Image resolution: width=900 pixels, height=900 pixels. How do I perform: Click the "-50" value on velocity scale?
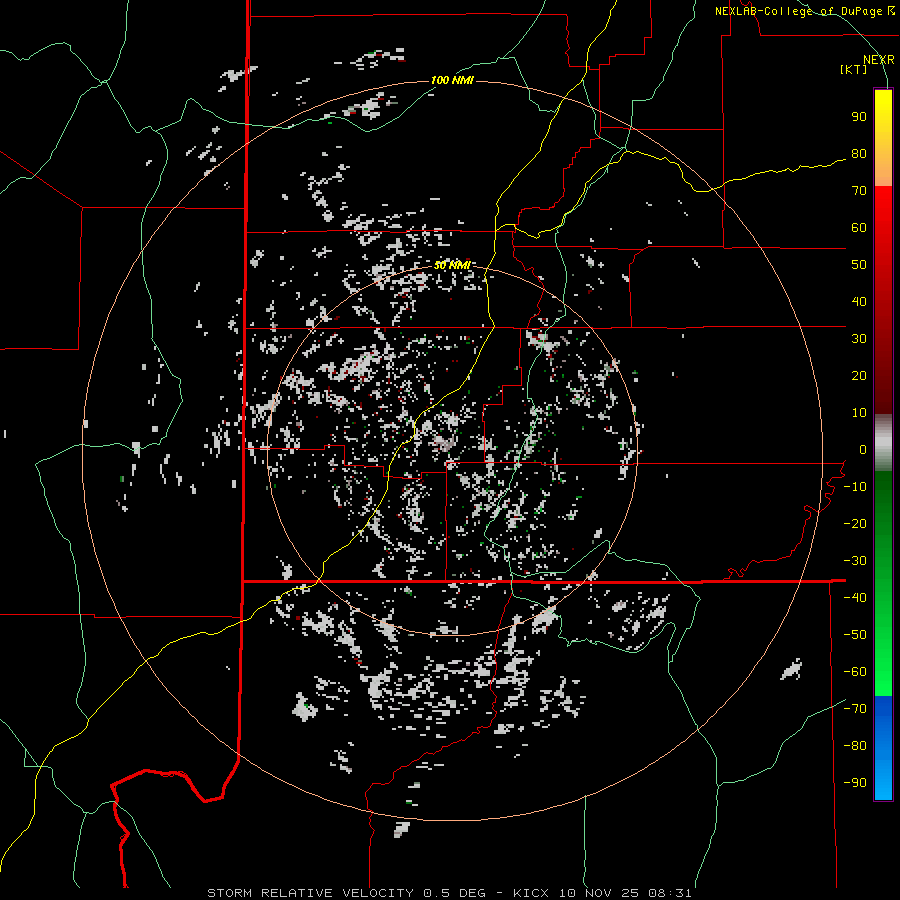point(855,635)
